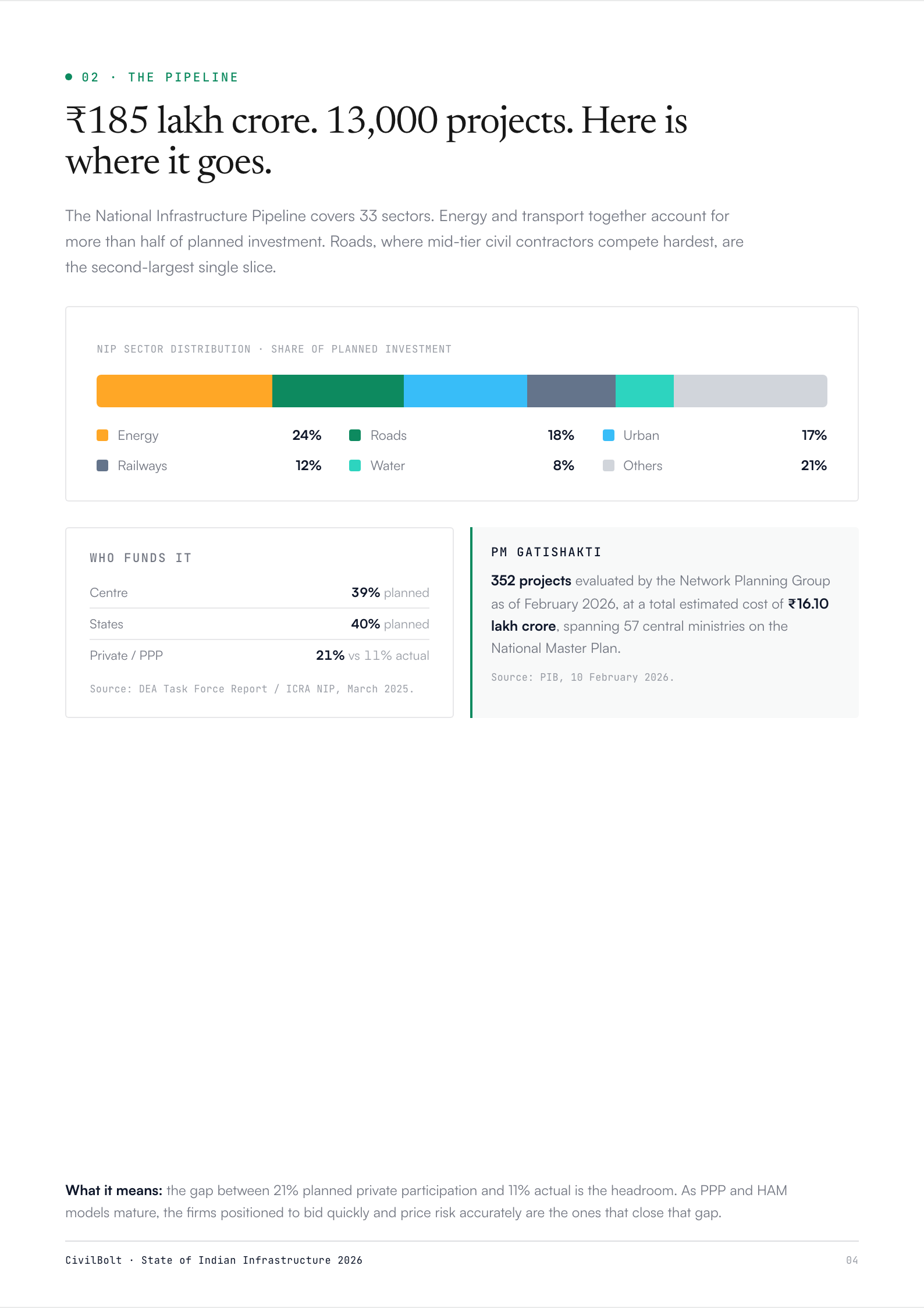Viewport: 924px width, 1308px height.
Task: Click the slate Railways legend swatch
Action: pyautogui.click(x=102, y=465)
